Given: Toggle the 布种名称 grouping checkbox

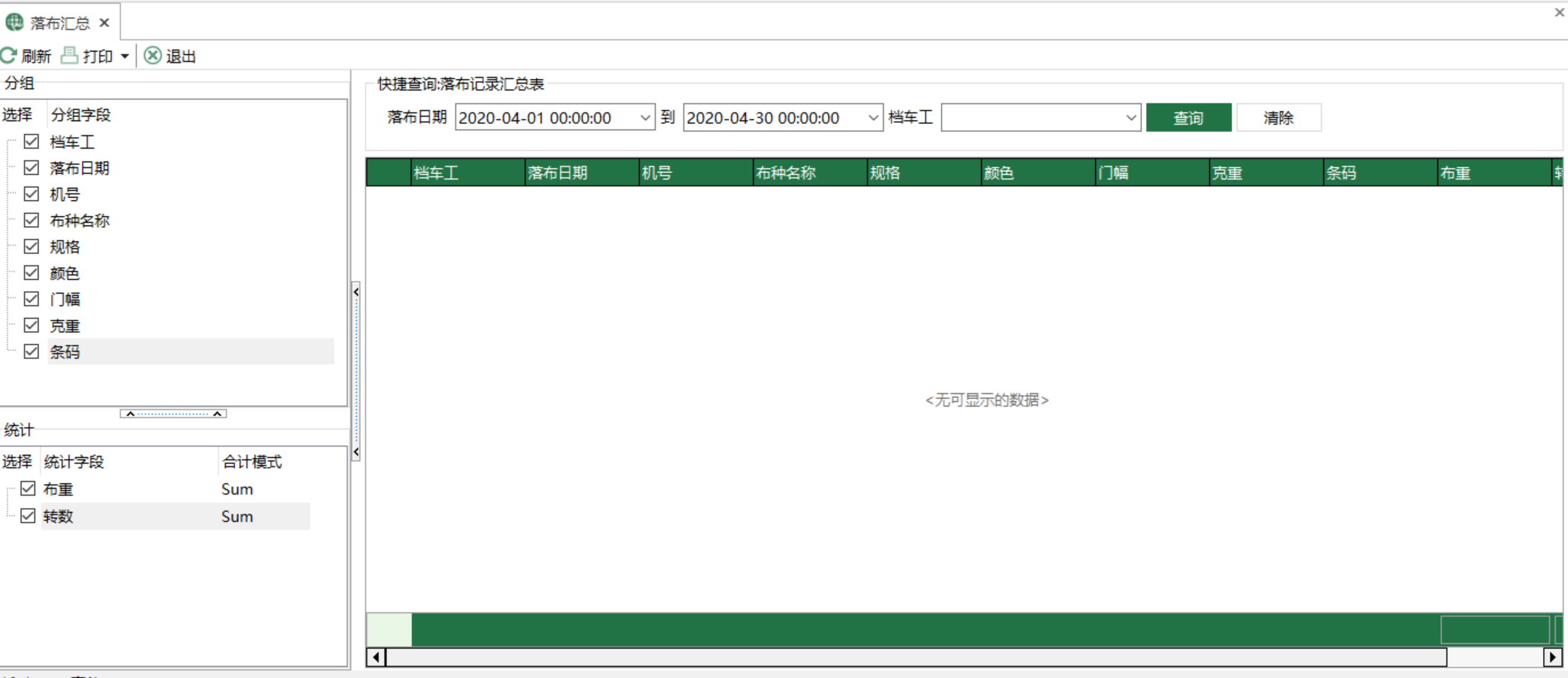Looking at the screenshot, I should point(31,220).
